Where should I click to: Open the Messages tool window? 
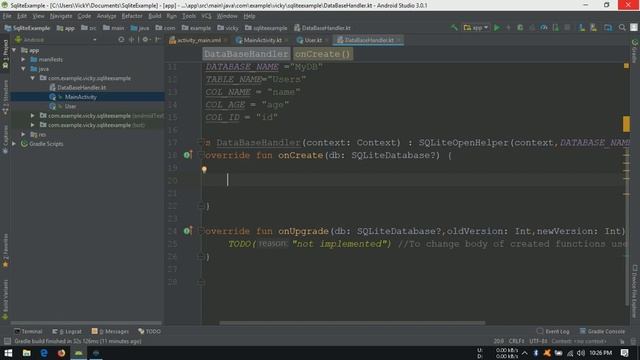[110, 331]
